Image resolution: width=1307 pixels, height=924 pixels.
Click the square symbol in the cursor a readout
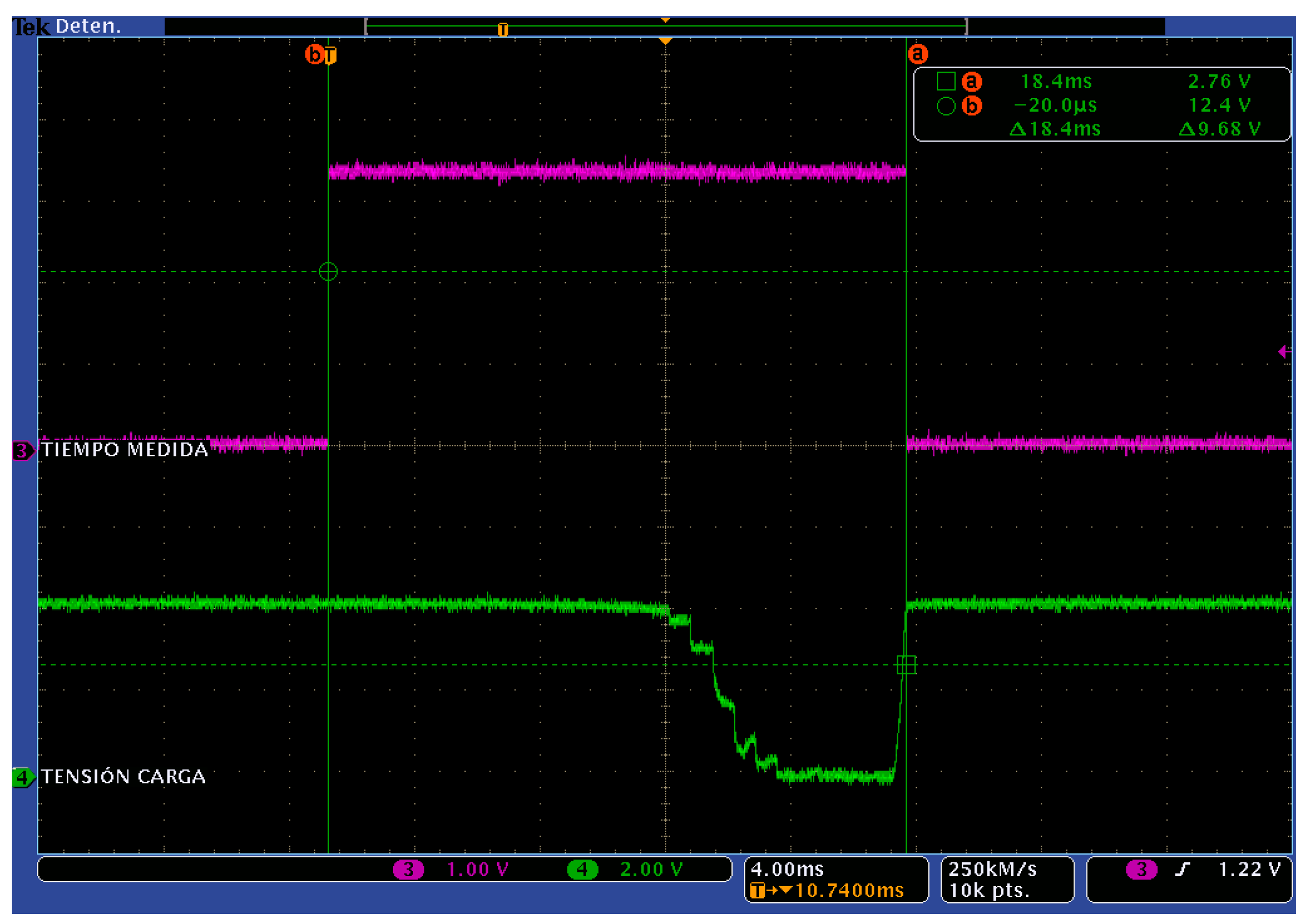[945, 81]
